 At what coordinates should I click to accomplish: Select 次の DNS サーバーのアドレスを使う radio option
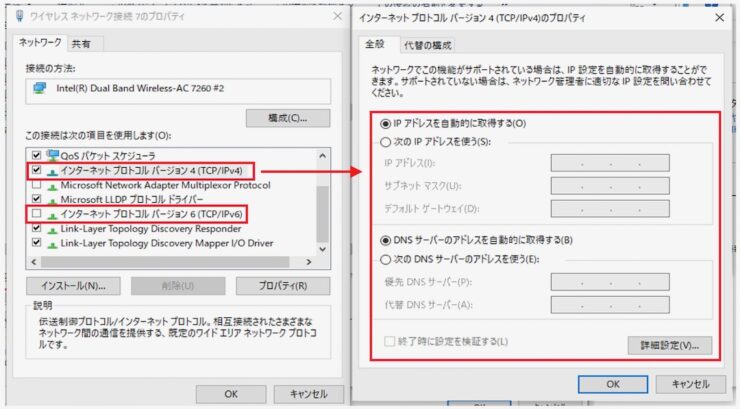pyautogui.click(x=384, y=260)
